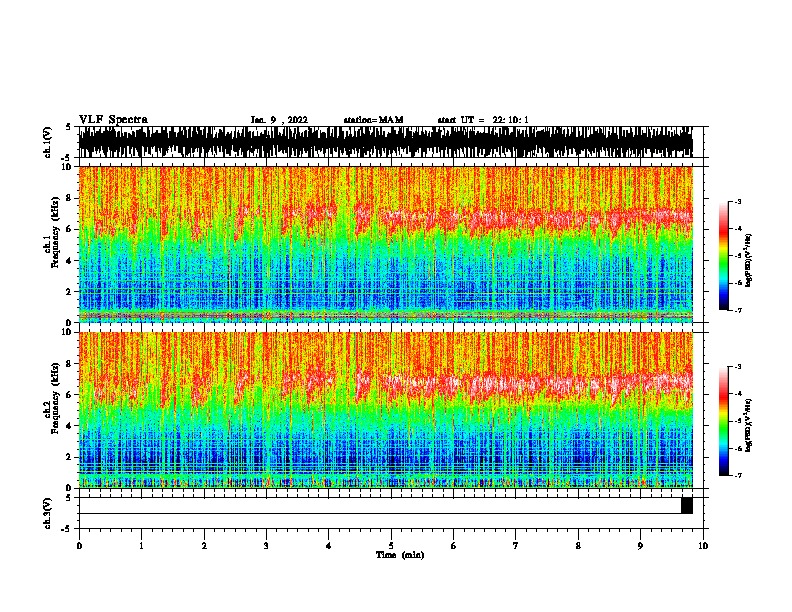Click time axis tick label "4"
This screenshot has width=792, height=612.
click(329, 546)
